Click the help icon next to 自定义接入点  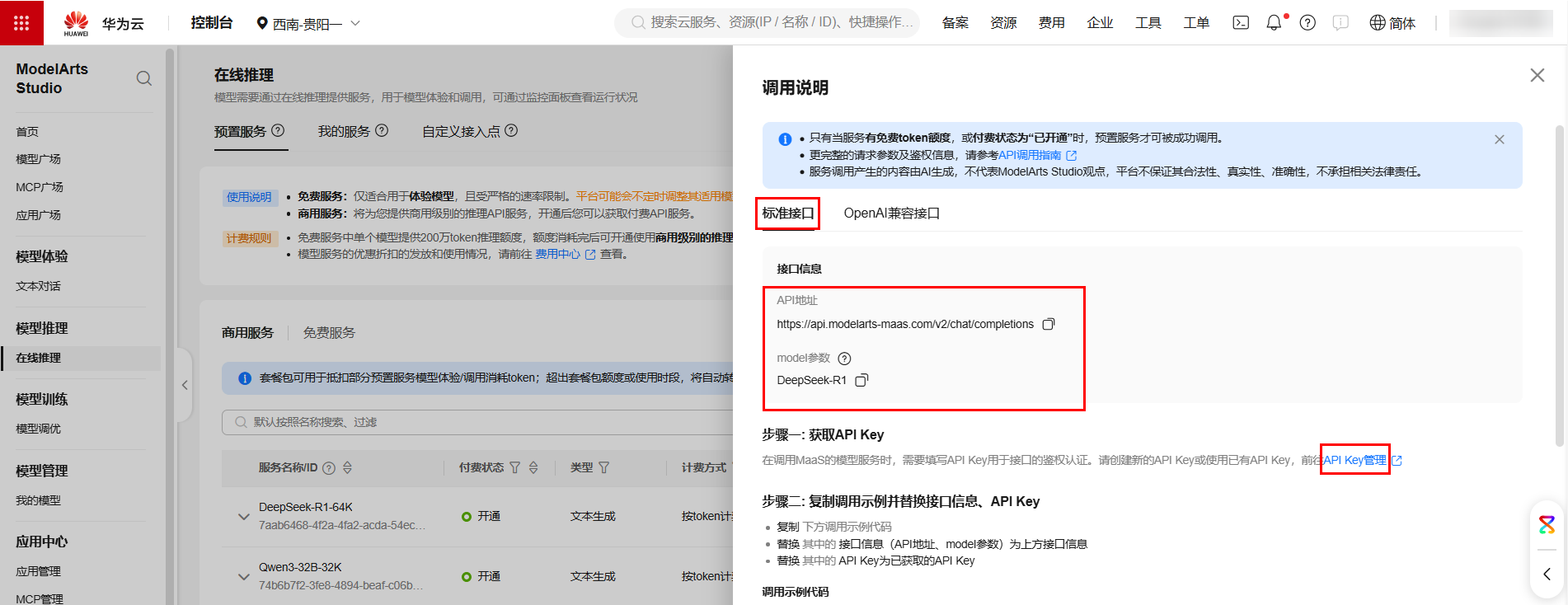[x=511, y=130]
